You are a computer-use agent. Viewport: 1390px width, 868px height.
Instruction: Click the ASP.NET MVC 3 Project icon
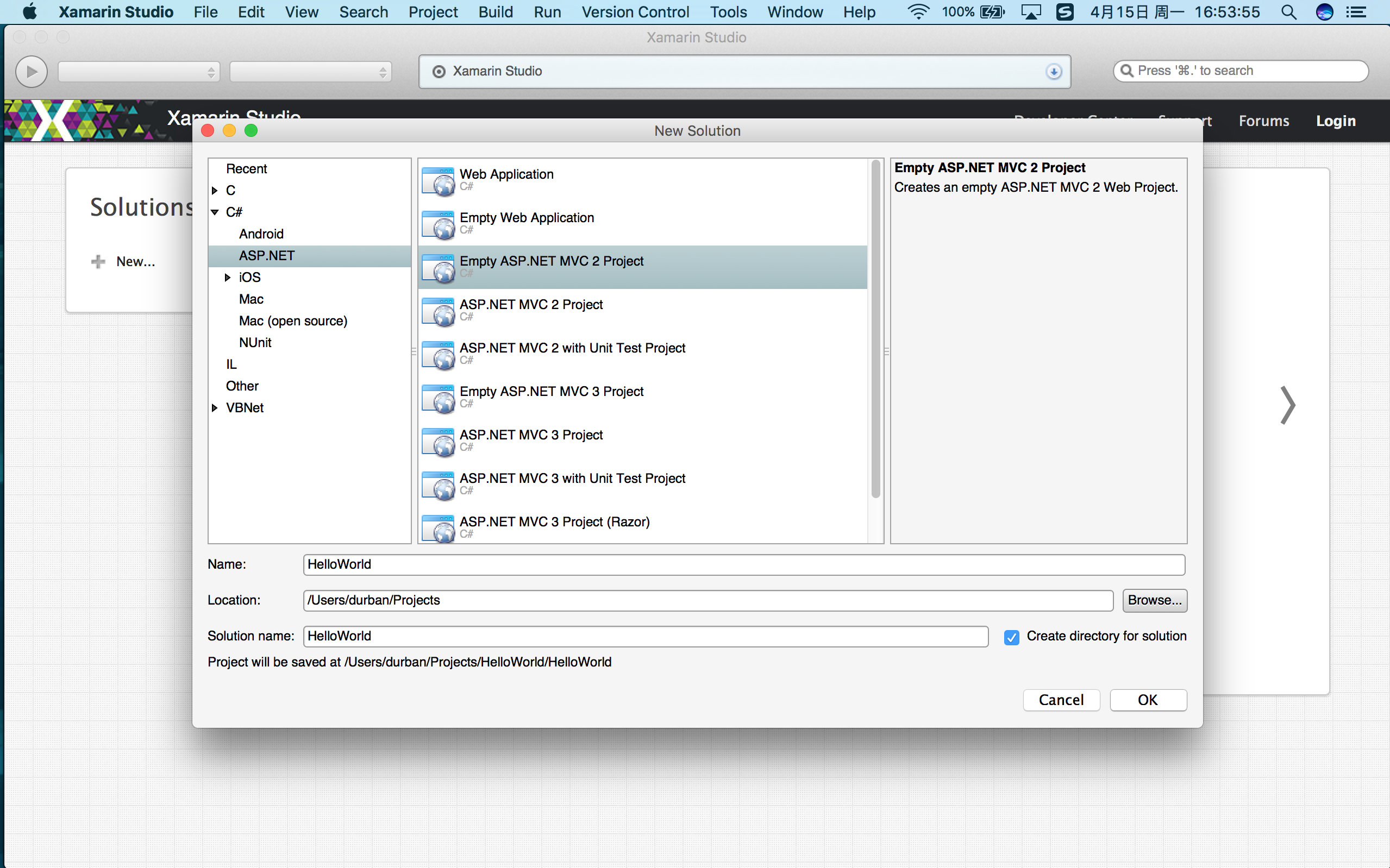pos(438,443)
